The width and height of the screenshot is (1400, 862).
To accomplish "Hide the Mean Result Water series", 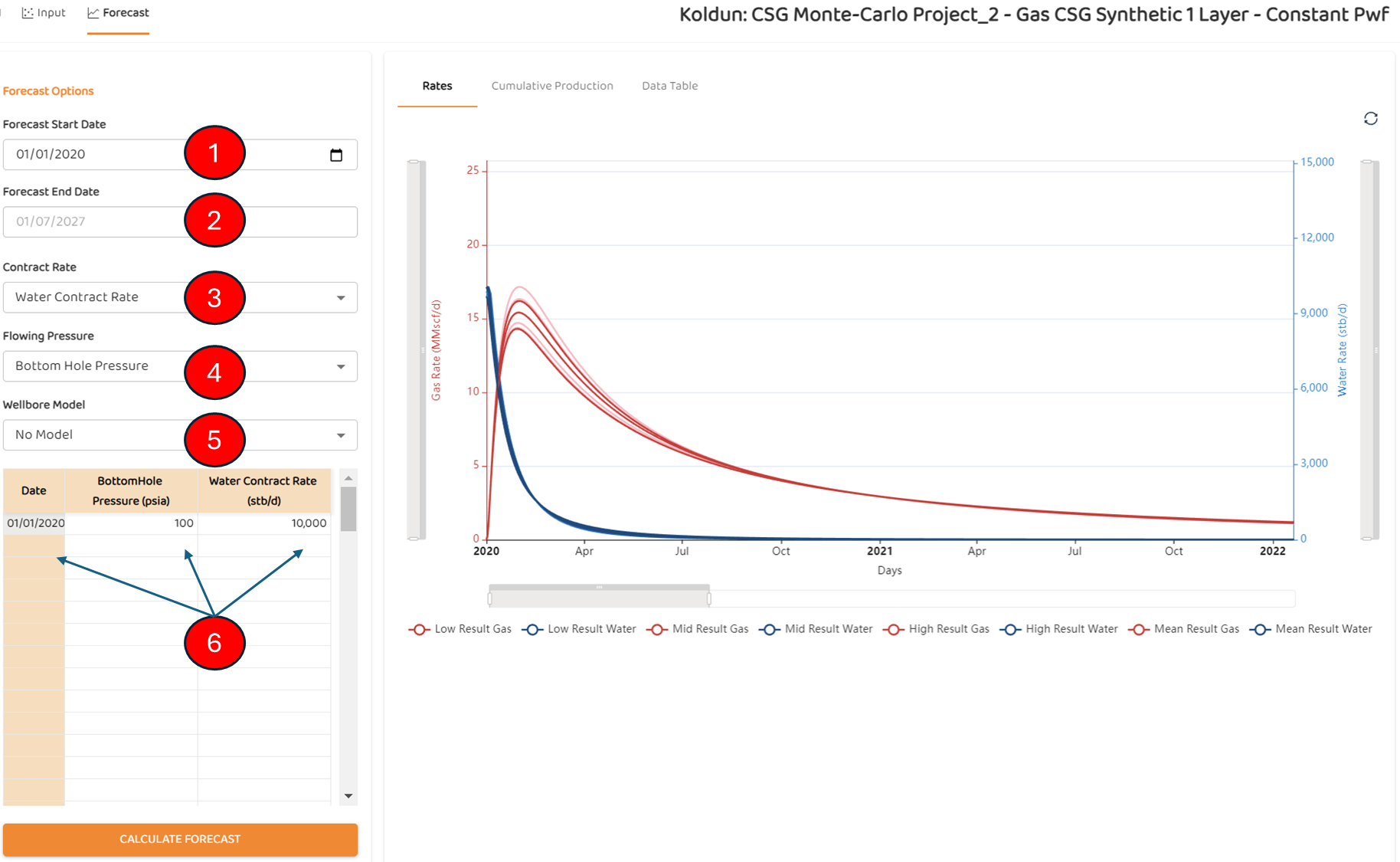I will point(1311,629).
